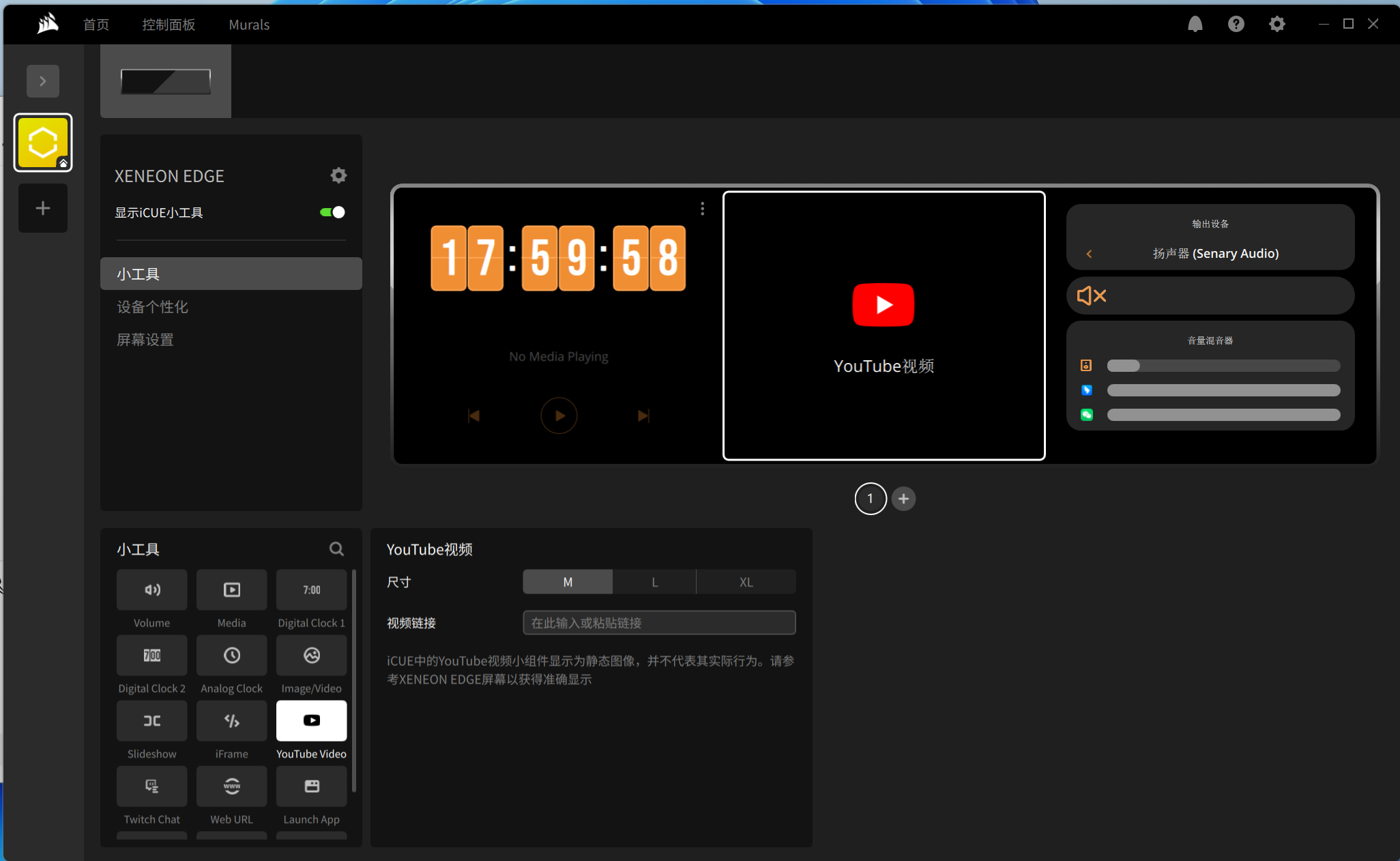Unmute speaker via mute icon
The width and height of the screenshot is (1400, 861).
(1091, 295)
